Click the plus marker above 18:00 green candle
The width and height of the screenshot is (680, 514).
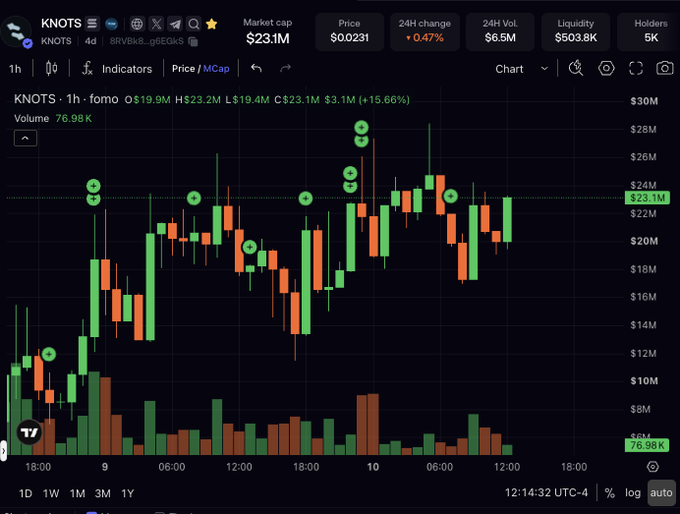tap(306, 199)
